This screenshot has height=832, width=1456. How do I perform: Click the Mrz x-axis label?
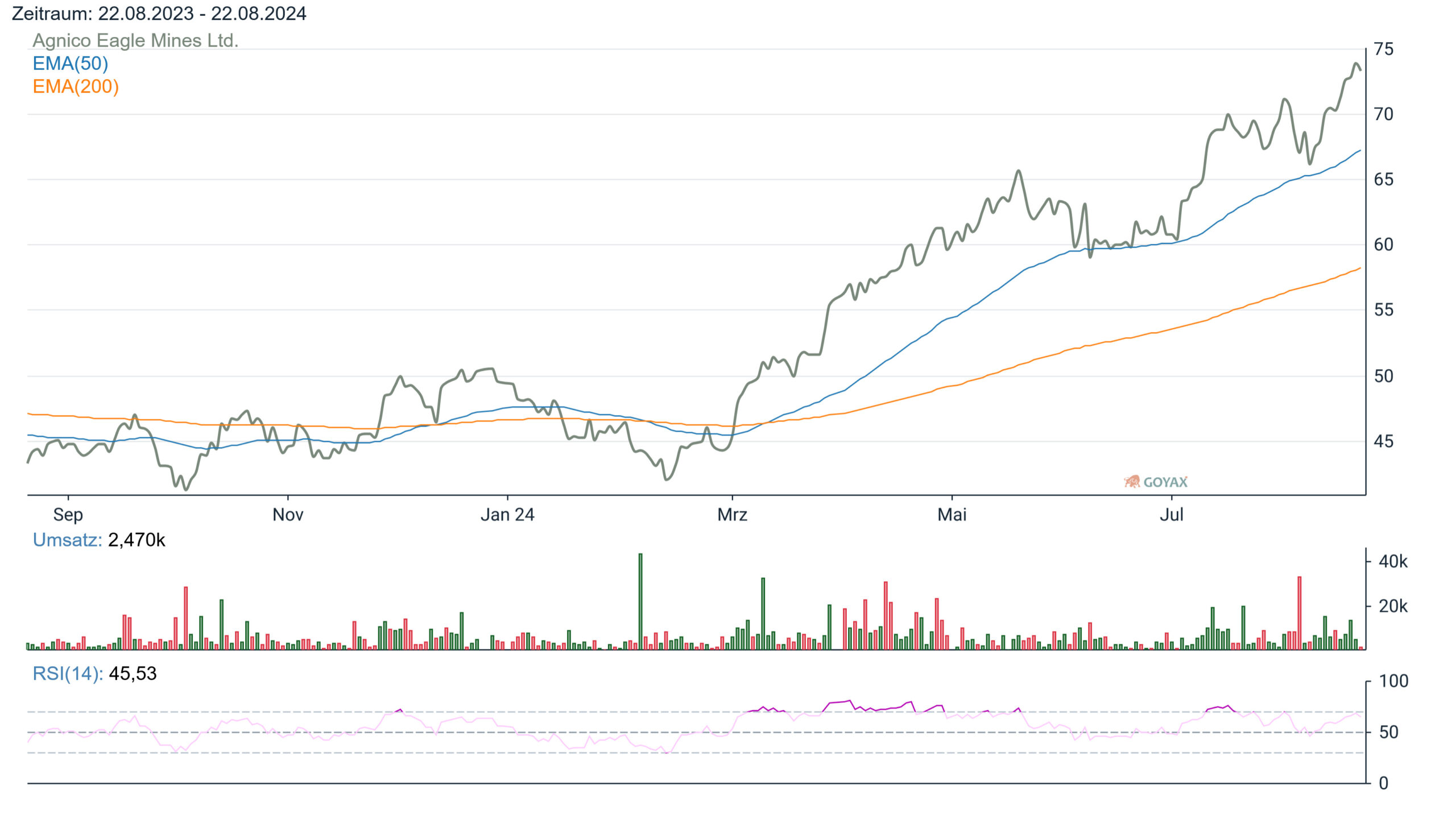(x=733, y=515)
